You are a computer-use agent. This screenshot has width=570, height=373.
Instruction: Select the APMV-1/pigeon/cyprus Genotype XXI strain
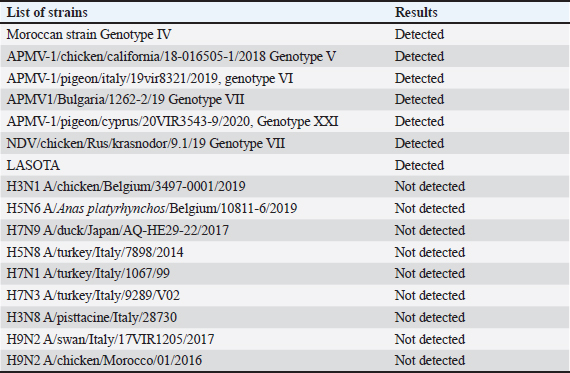[x=172, y=121]
